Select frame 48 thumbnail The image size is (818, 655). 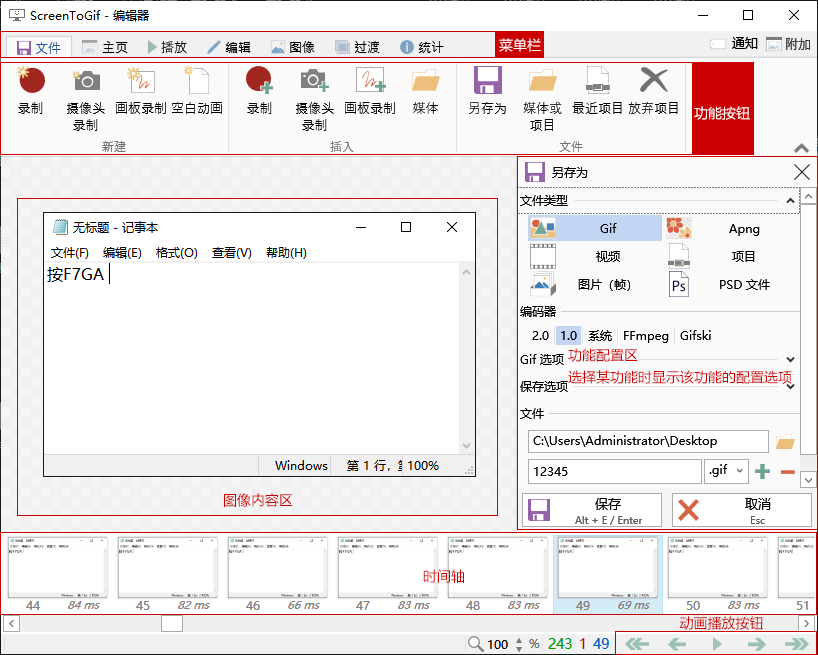498,574
